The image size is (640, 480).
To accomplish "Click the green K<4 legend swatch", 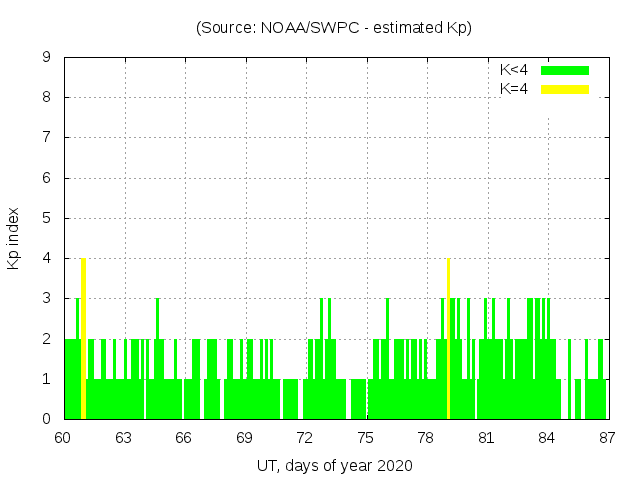I will pos(565,70).
